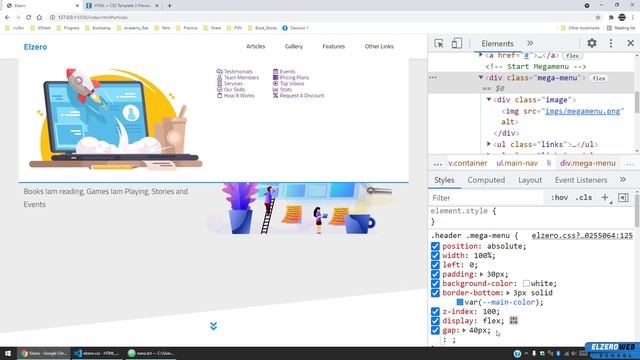Switch to the HTML CSS Template browser tab
This screenshot has width=640, height=360.
(x=122, y=6)
